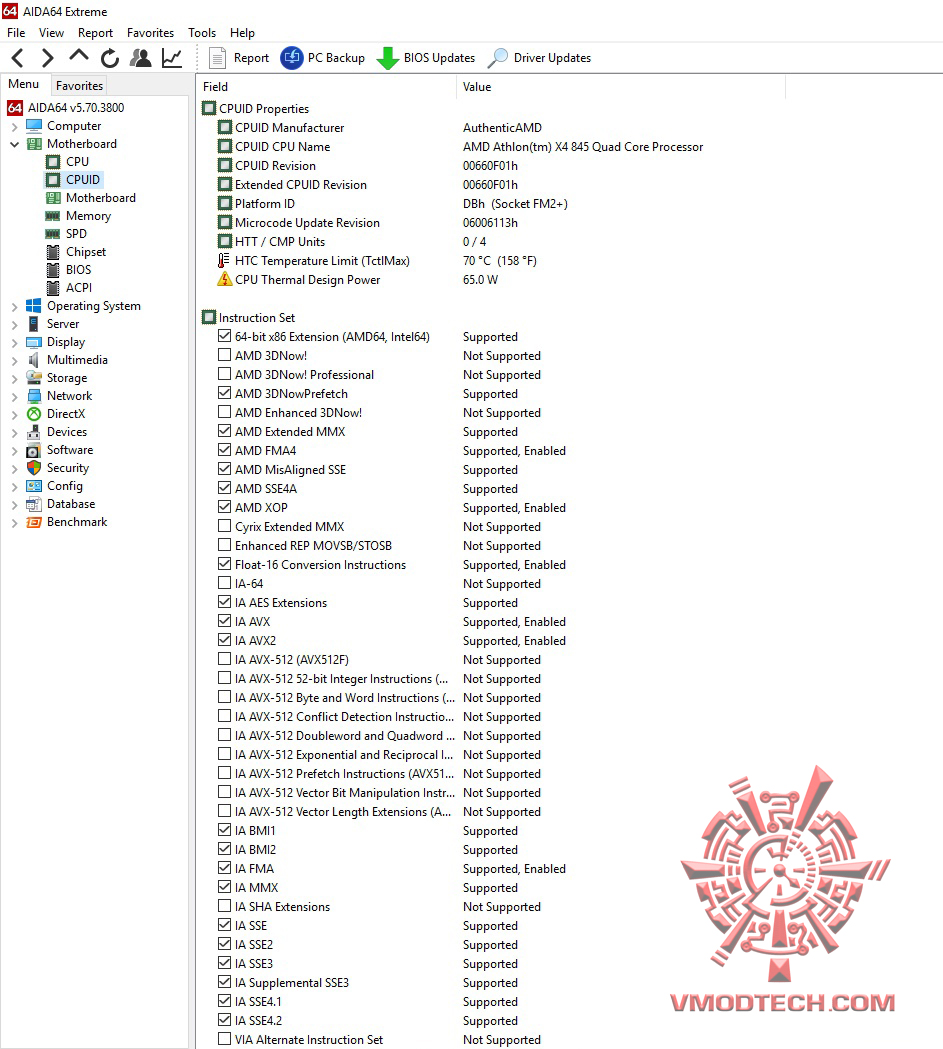
Task: Click the AIDA64 v5.70.3800 root node
Action: point(76,108)
